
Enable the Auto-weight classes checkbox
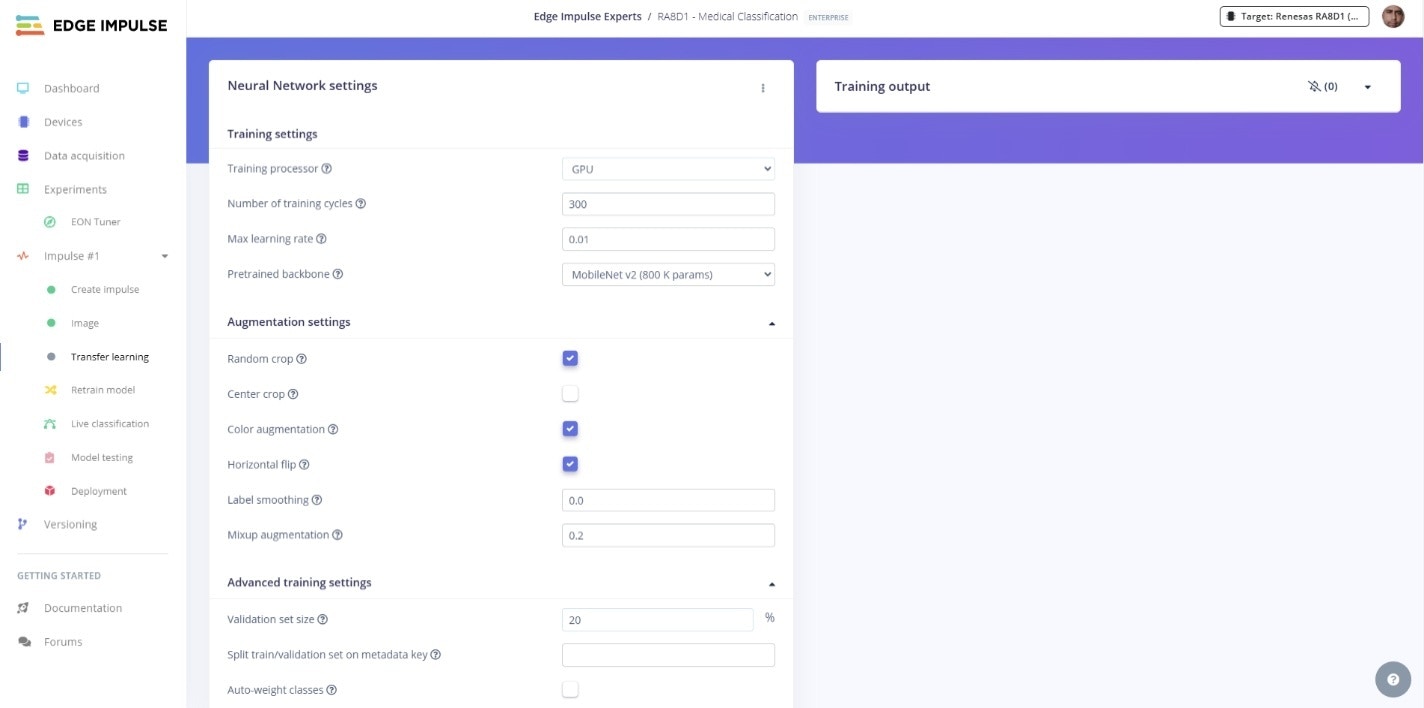click(570, 689)
